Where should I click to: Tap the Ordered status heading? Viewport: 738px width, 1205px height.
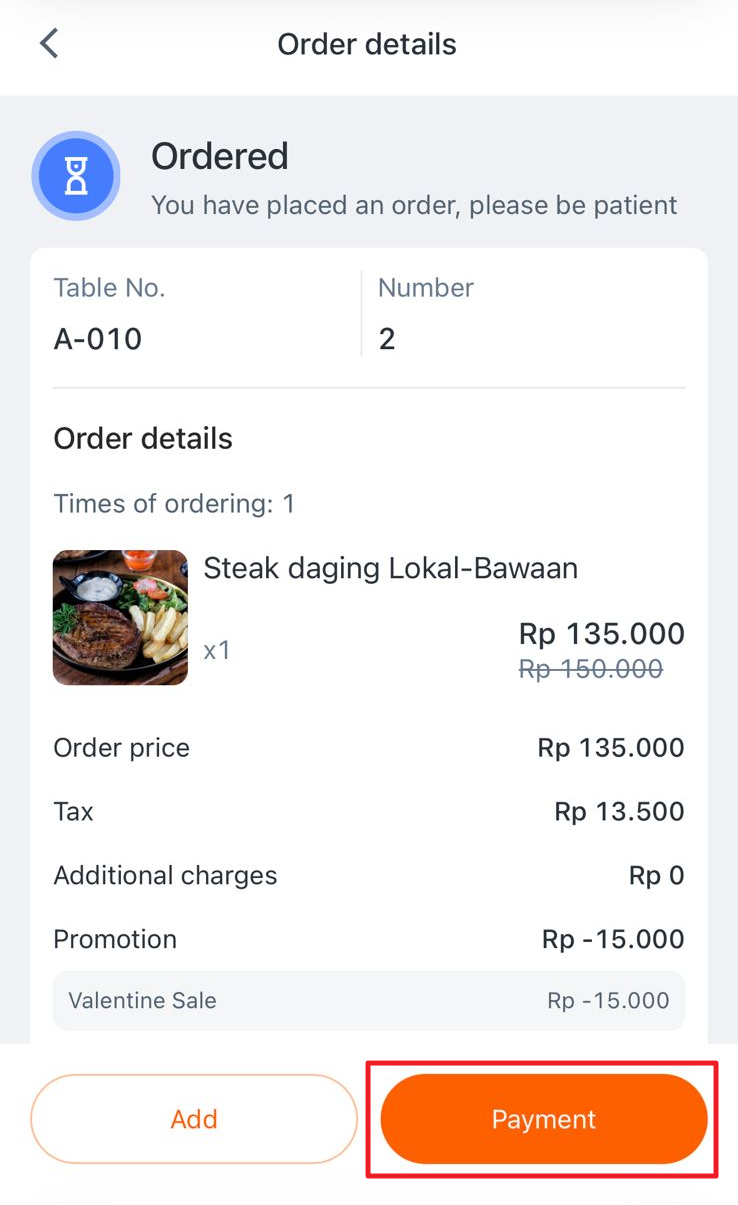click(220, 156)
